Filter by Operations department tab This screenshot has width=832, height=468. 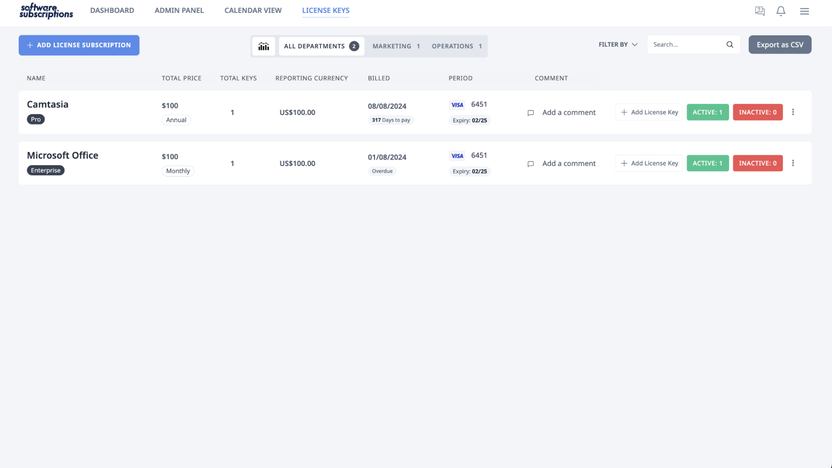456,46
